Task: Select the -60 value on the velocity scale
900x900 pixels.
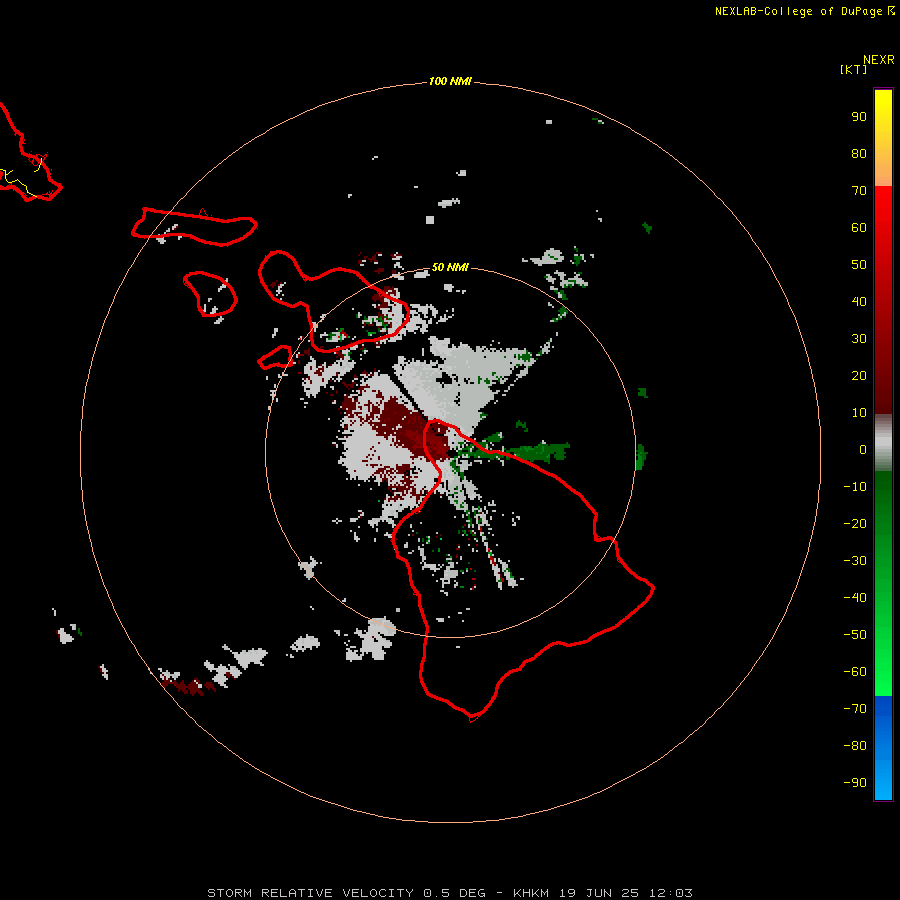Action: [855, 672]
